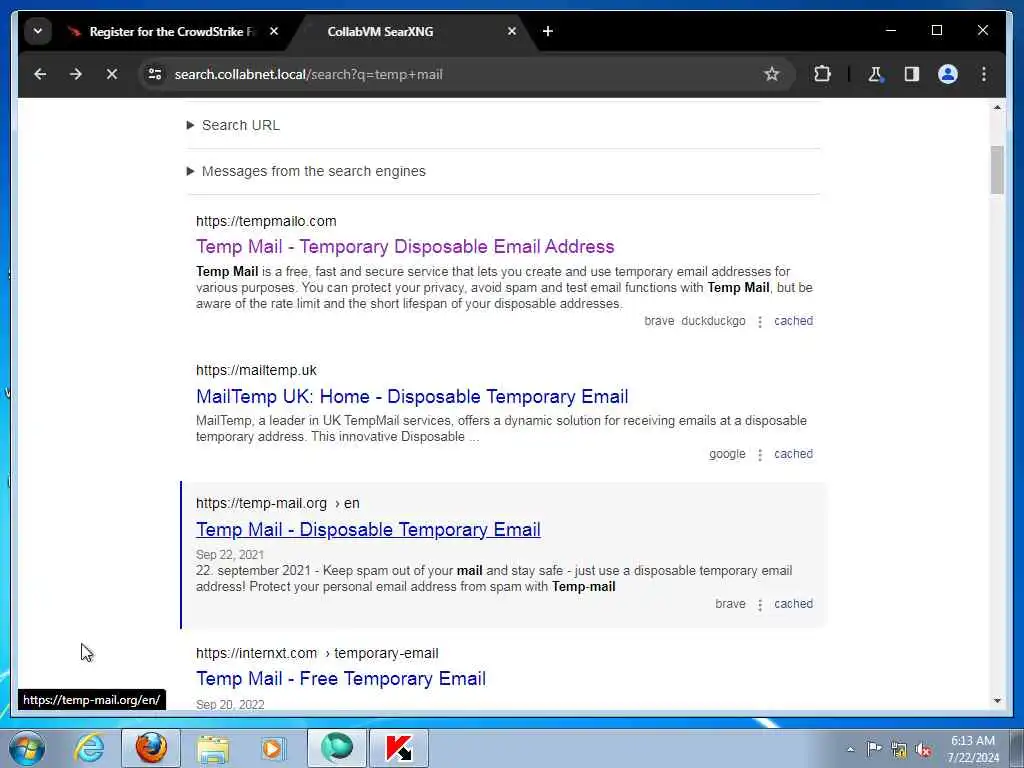Open the Chrome profile avatar
This screenshot has height=768, width=1024.
click(948, 74)
